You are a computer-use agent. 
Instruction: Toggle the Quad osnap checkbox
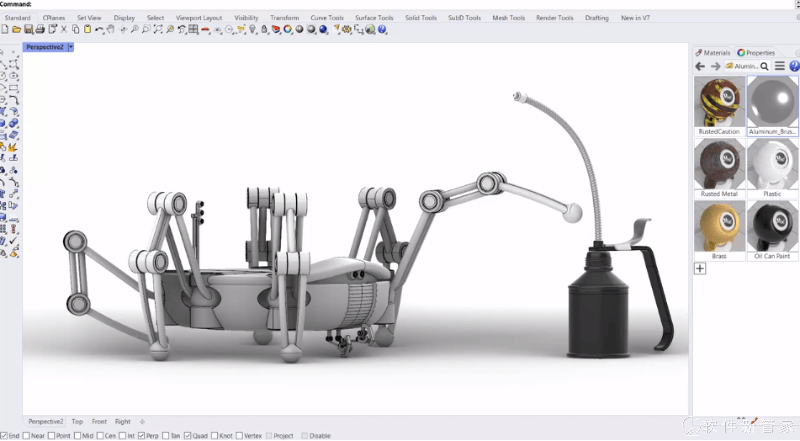click(186, 436)
